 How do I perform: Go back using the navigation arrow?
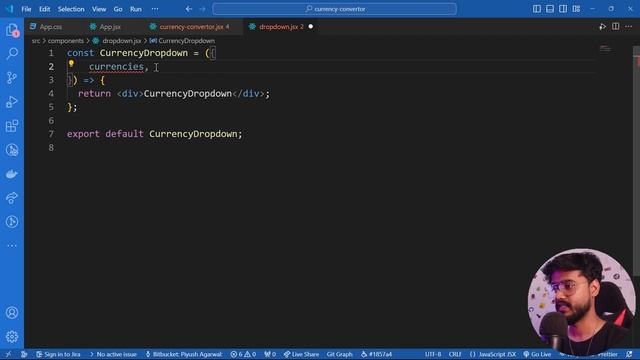[189, 9]
